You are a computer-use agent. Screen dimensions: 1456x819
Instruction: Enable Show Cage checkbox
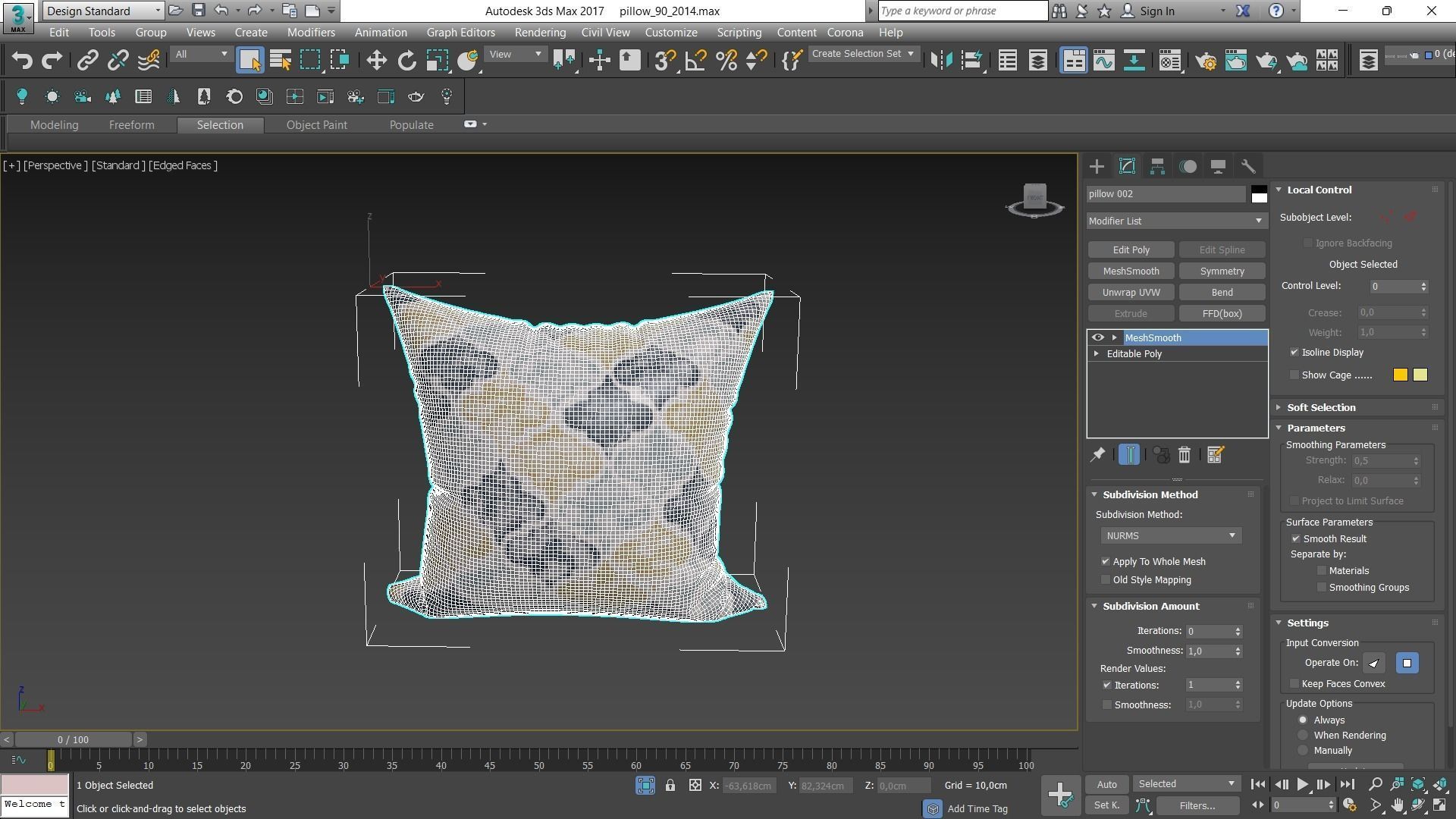(x=1294, y=375)
